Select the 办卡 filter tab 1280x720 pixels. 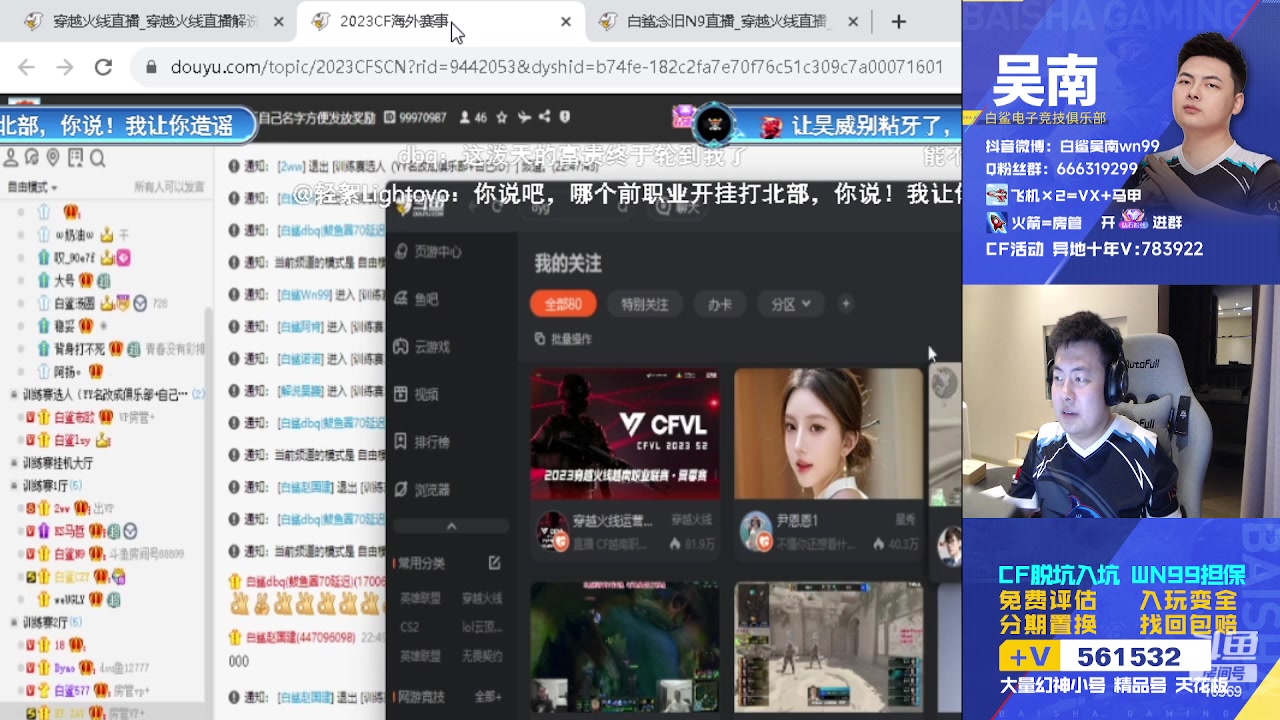point(720,304)
